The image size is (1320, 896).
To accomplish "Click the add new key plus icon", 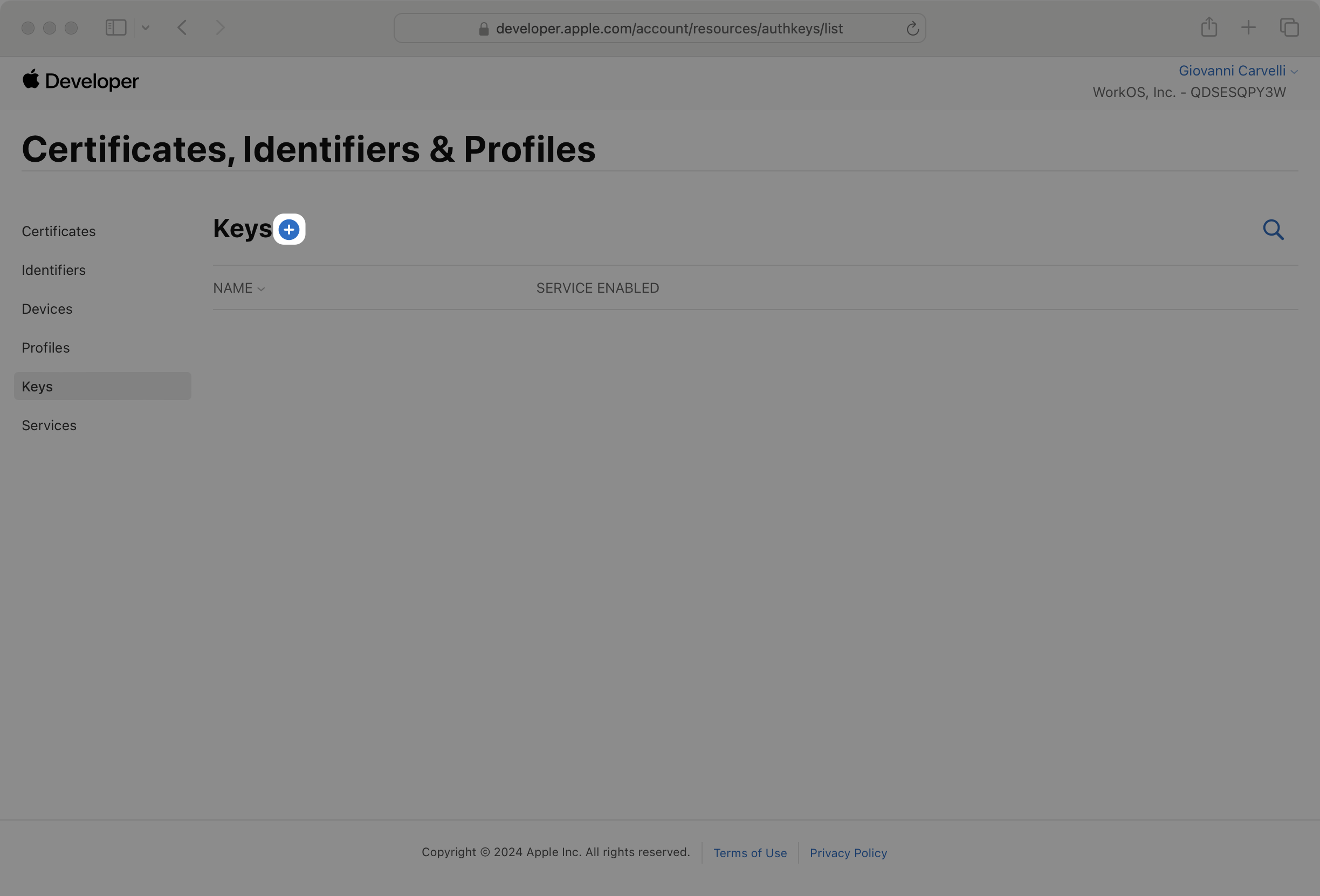I will [x=288, y=229].
